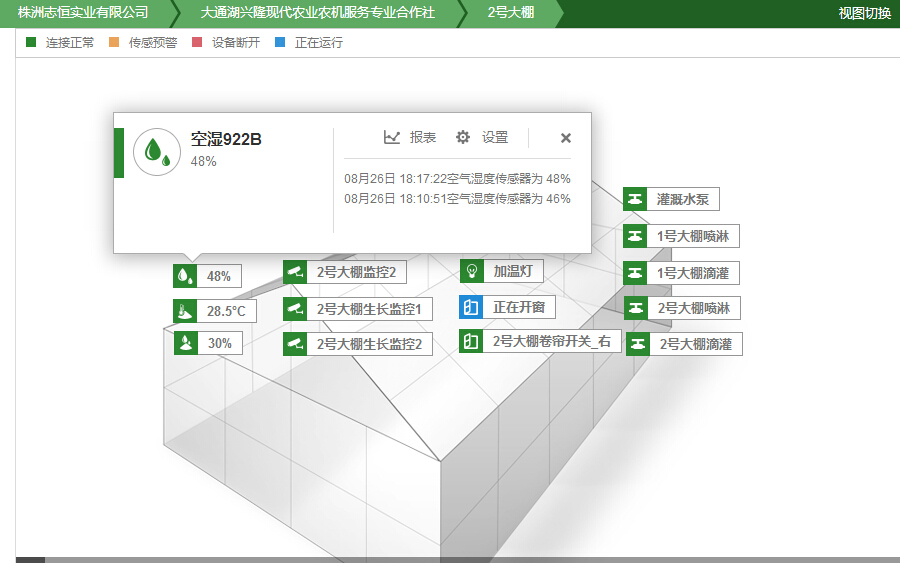Click the 灌溉水泵 valve icon
This screenshot has height=563, width=900.
(x=635, y=199)
